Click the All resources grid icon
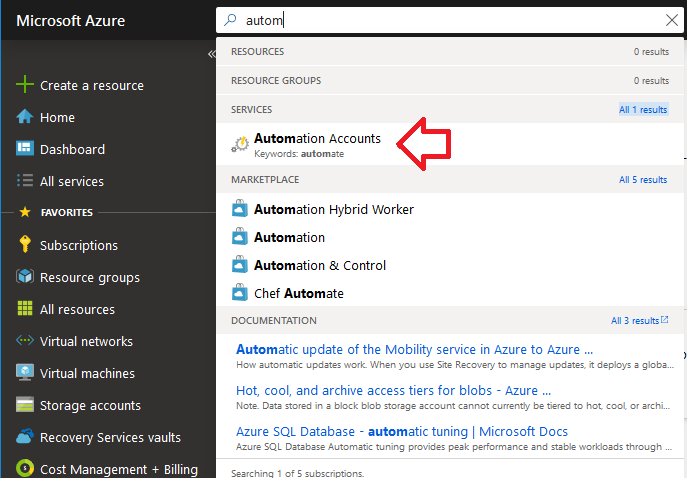 point(25,308)
